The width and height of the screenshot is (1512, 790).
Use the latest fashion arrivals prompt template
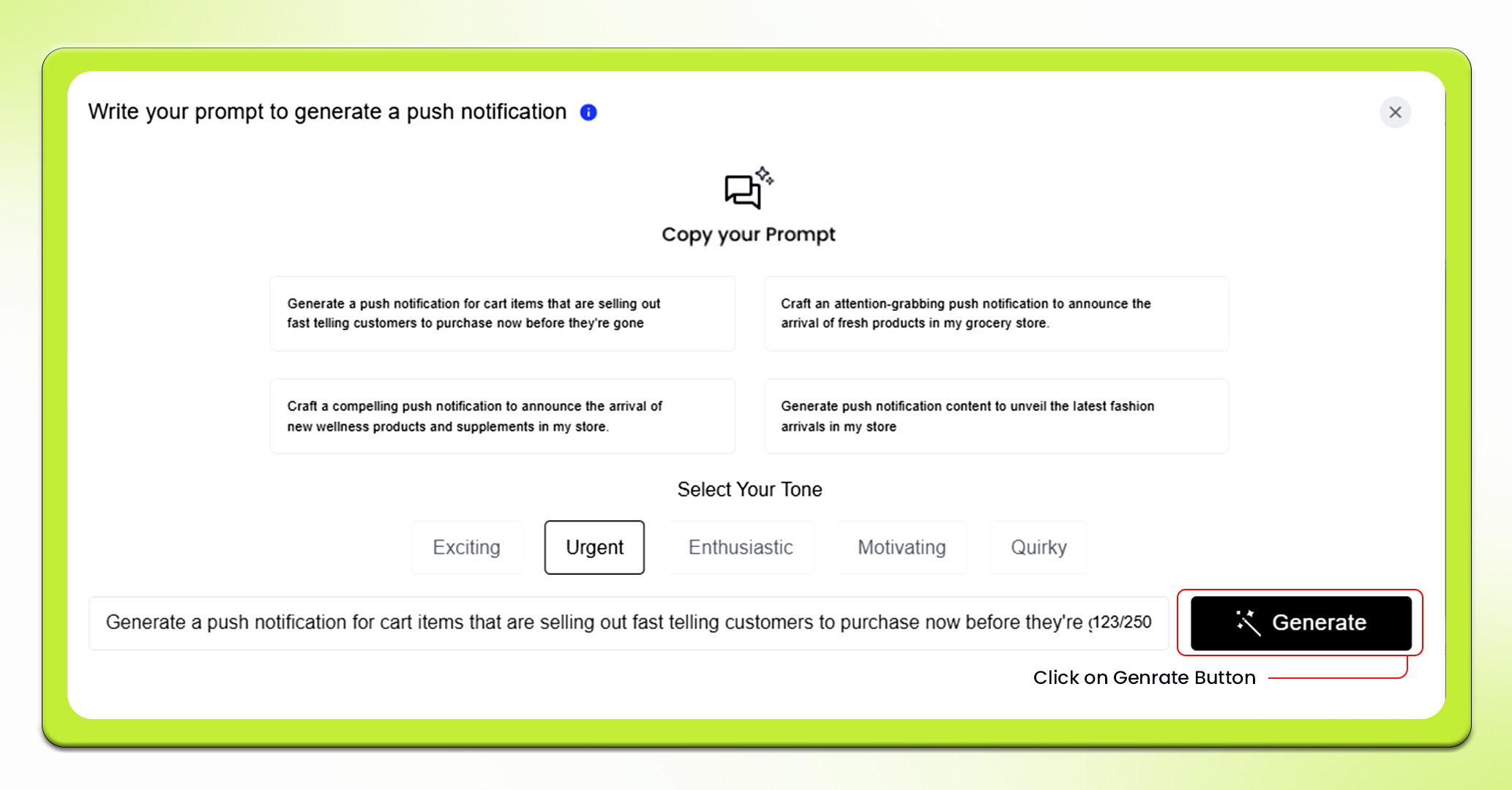pos(996,415)
